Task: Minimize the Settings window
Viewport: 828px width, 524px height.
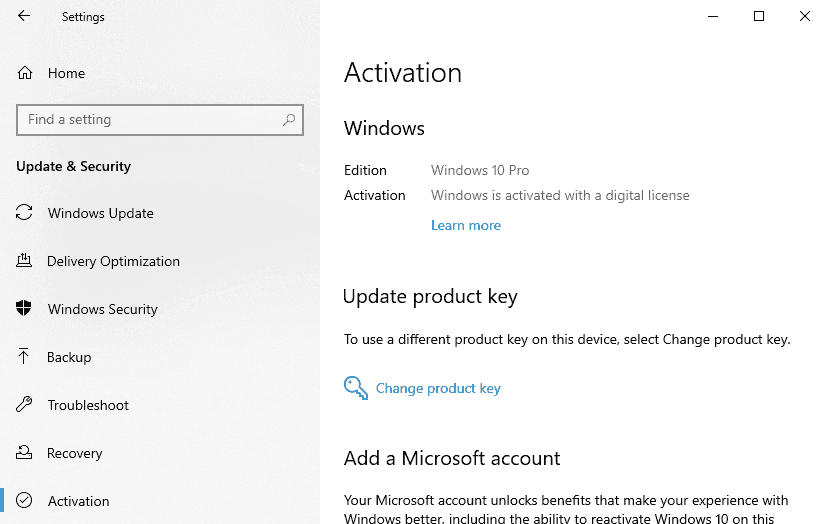Action: click(713, 16)
